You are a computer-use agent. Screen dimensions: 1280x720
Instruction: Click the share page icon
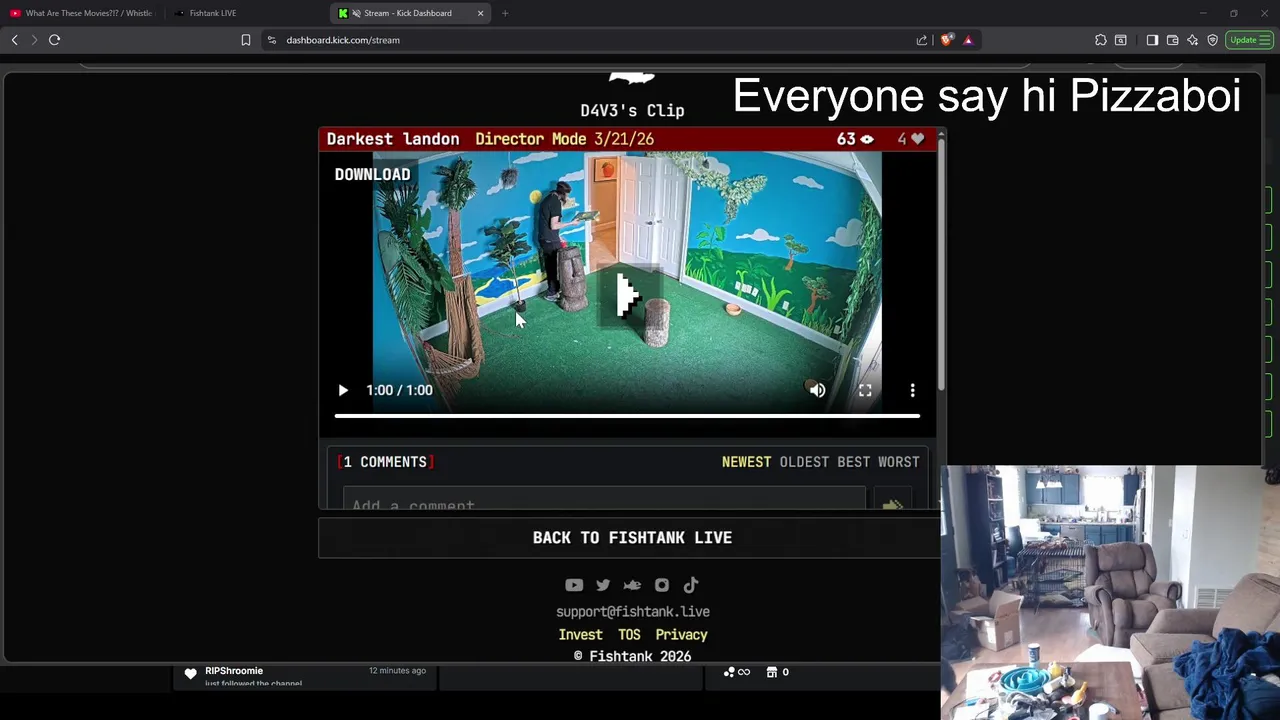click(x=922, y=40)
